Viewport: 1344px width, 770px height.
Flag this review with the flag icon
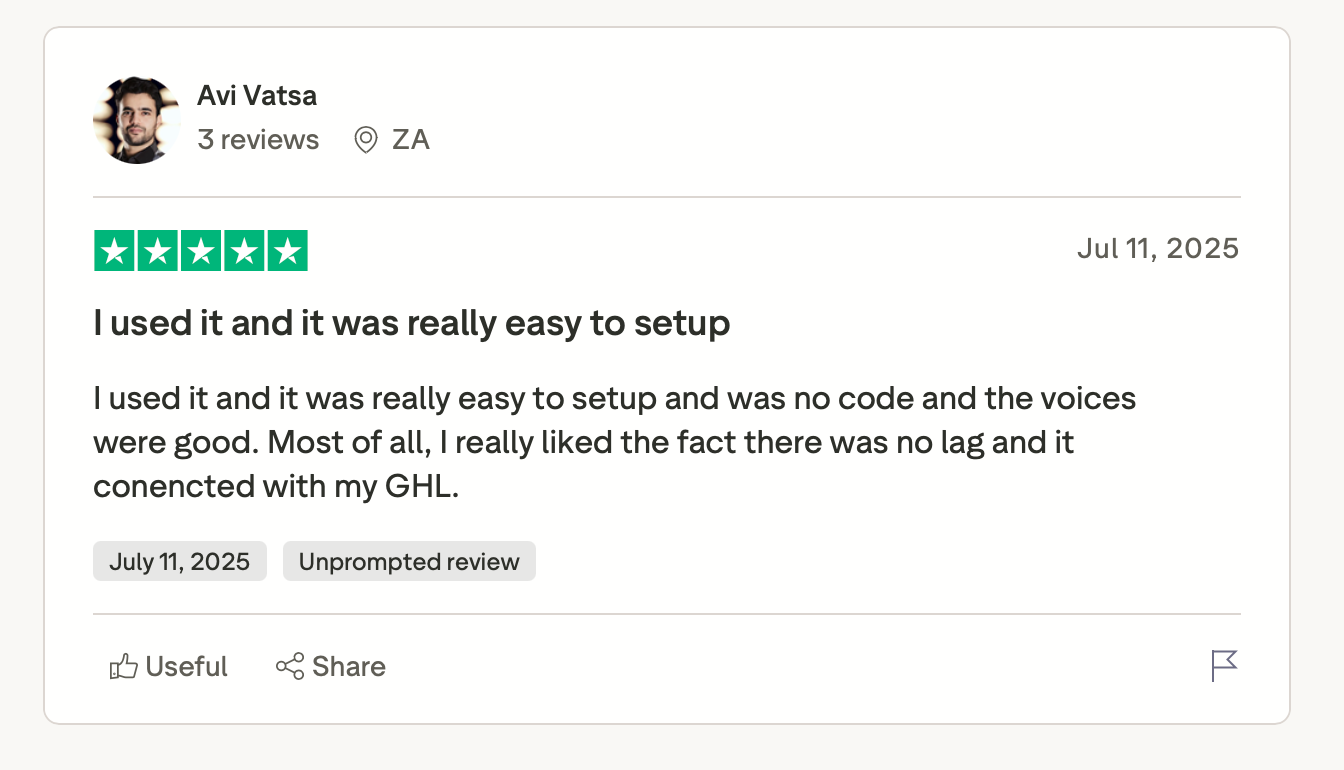click(x=1224, y=666)
